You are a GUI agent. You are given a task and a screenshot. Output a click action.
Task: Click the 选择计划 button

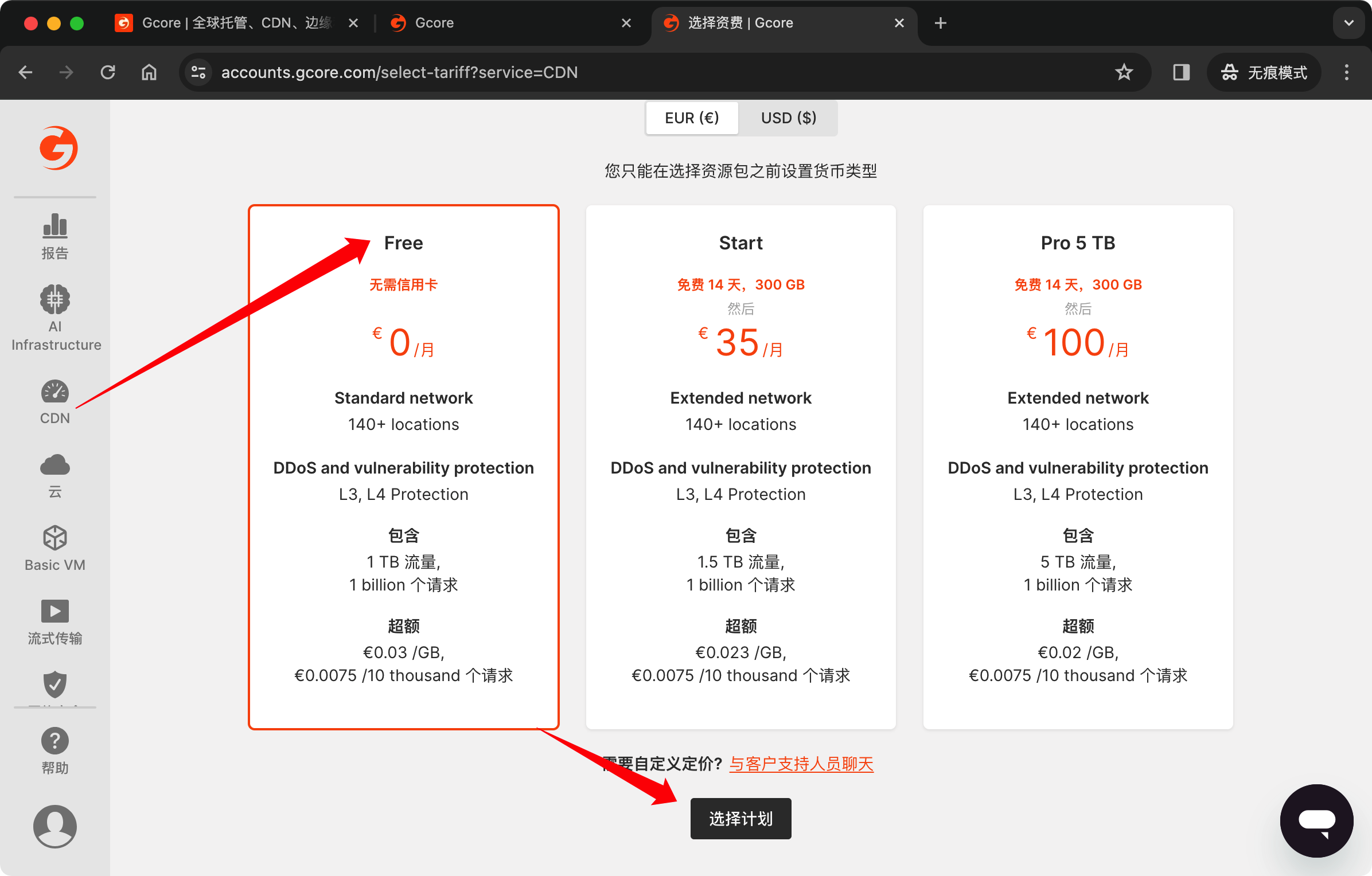(741, 818)
